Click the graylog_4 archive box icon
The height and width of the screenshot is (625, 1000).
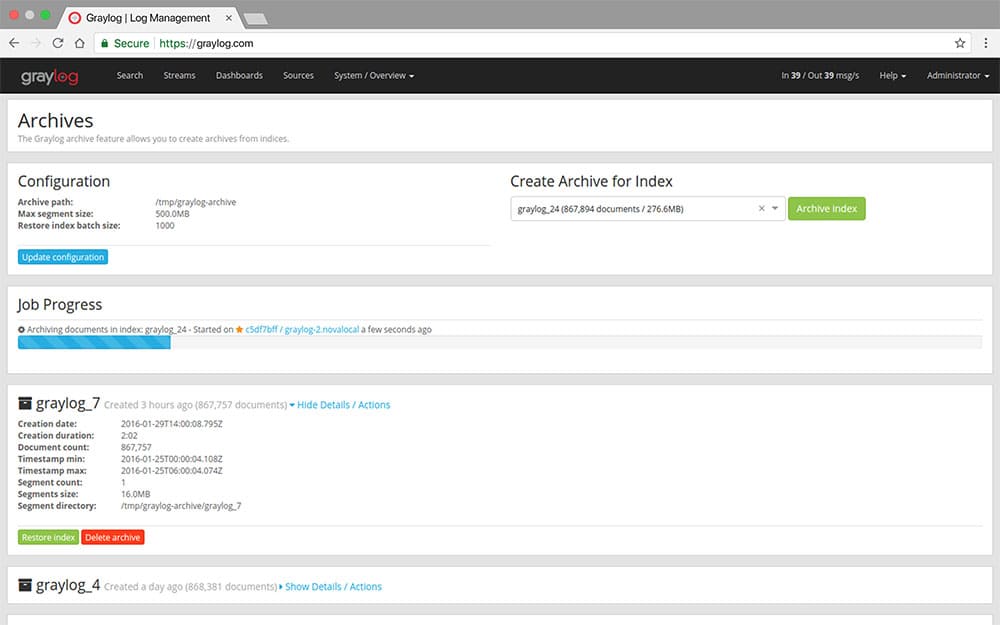click(25, 585)
